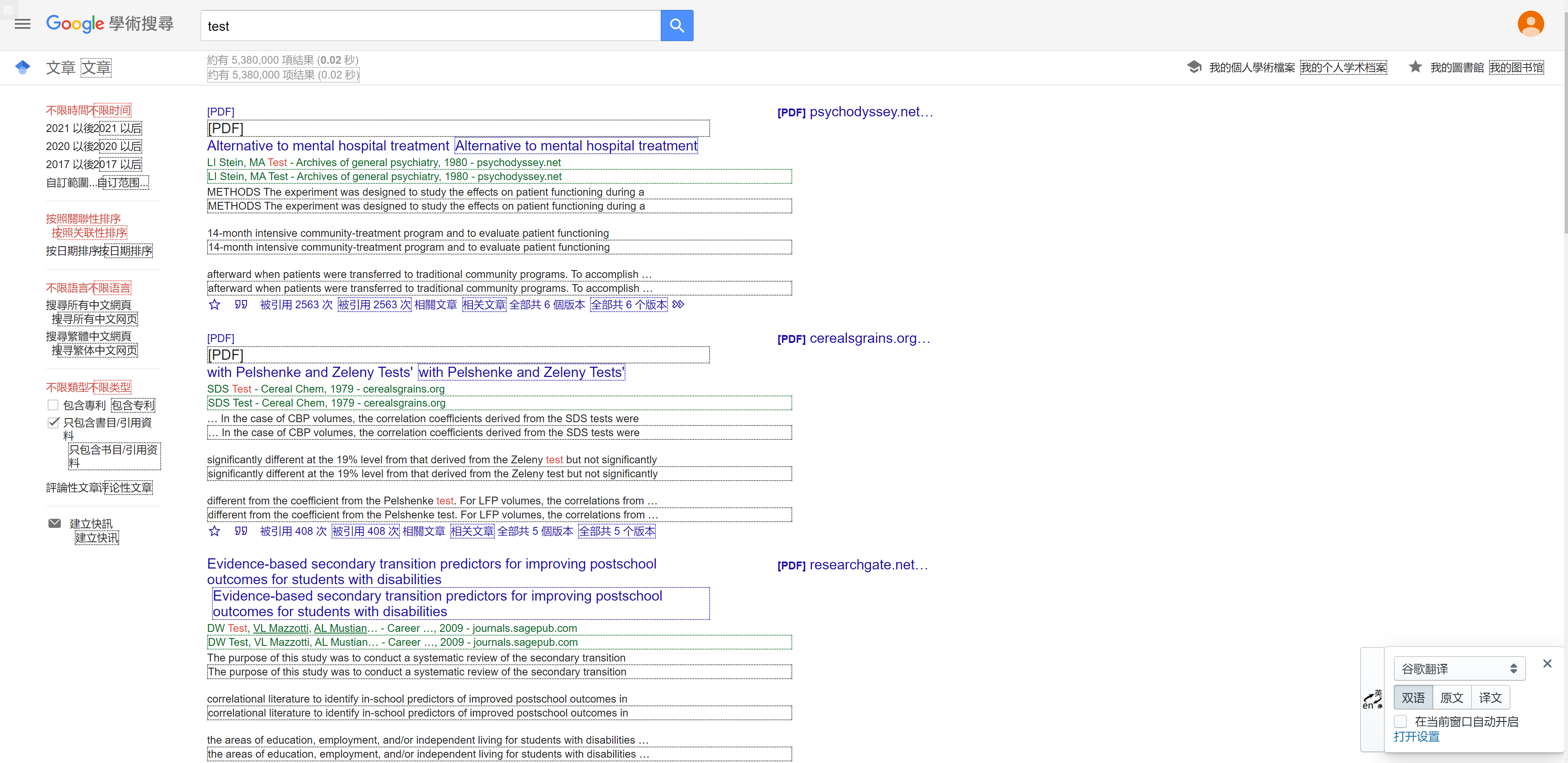1568x763 pixels.
Task: Uncheck the include citations checkbox
Action: coord(53,422)
